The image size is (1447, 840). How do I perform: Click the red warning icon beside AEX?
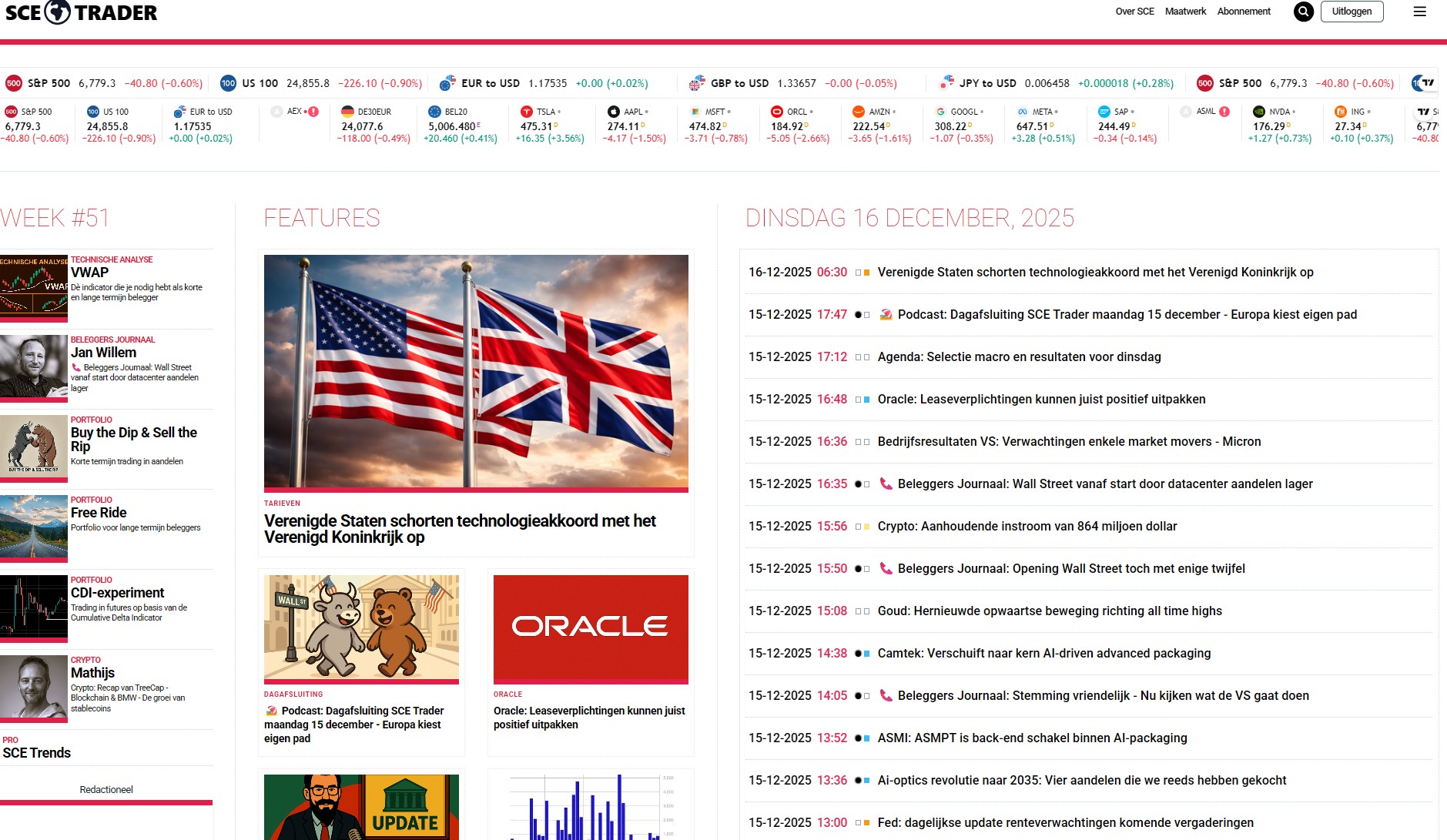(x=313, y=112)
